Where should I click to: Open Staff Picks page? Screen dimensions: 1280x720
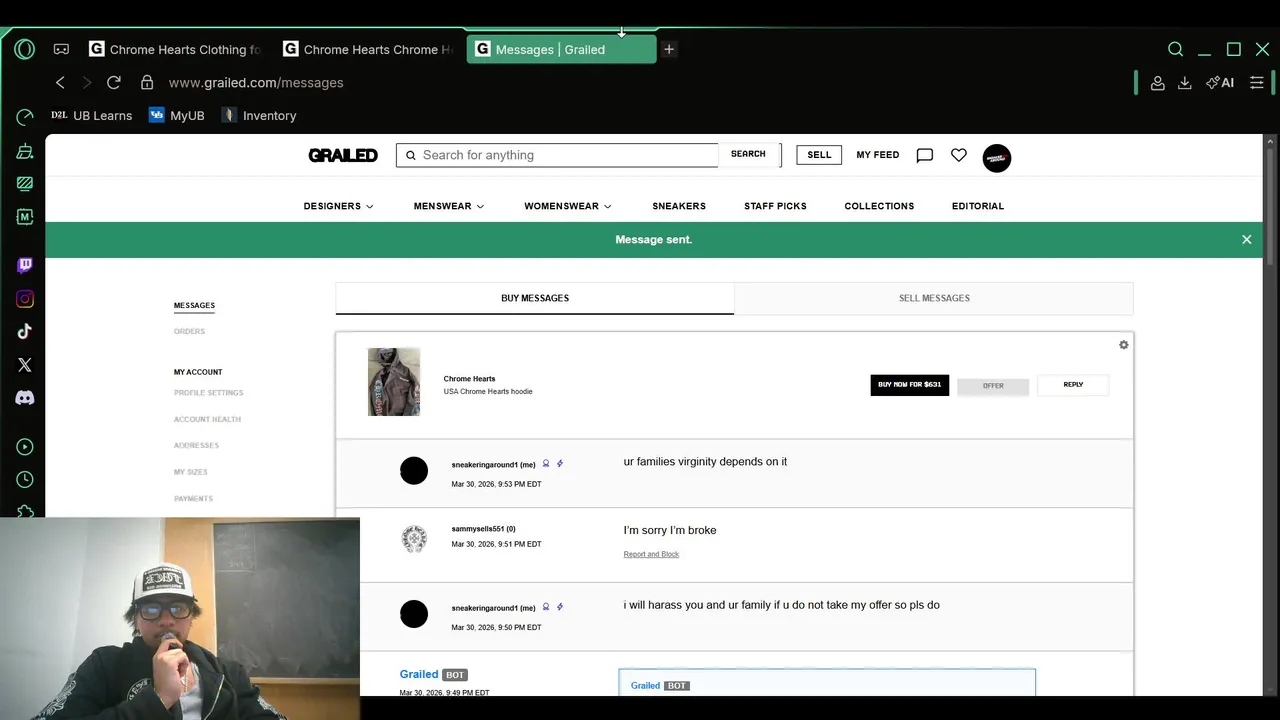click(775, 206)
